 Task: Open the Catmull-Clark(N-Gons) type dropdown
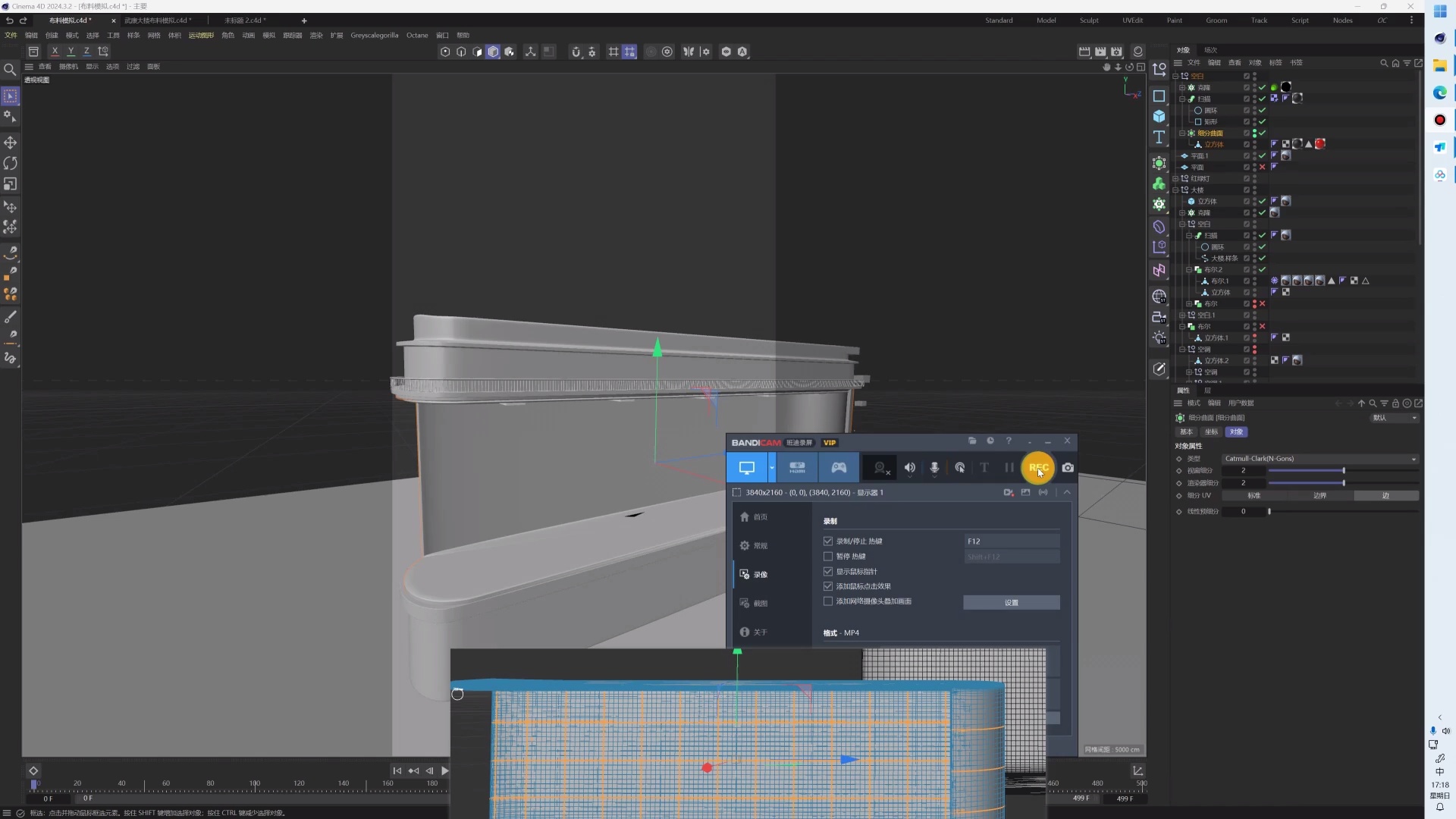1318,459
